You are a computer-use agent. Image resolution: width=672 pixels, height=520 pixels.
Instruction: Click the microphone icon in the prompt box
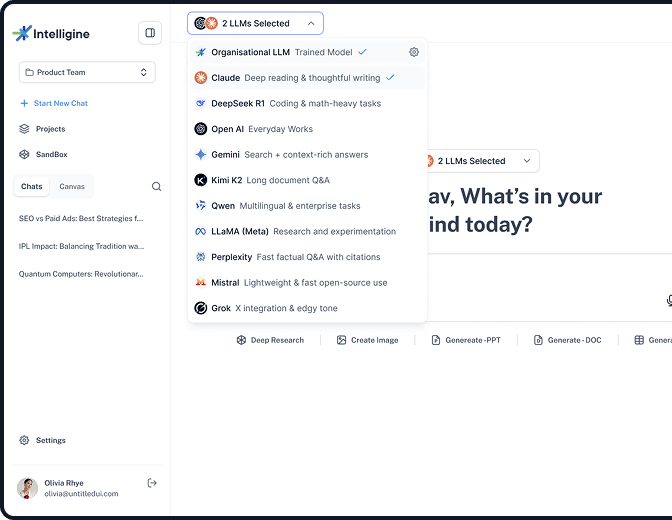(x=668, y=300)
